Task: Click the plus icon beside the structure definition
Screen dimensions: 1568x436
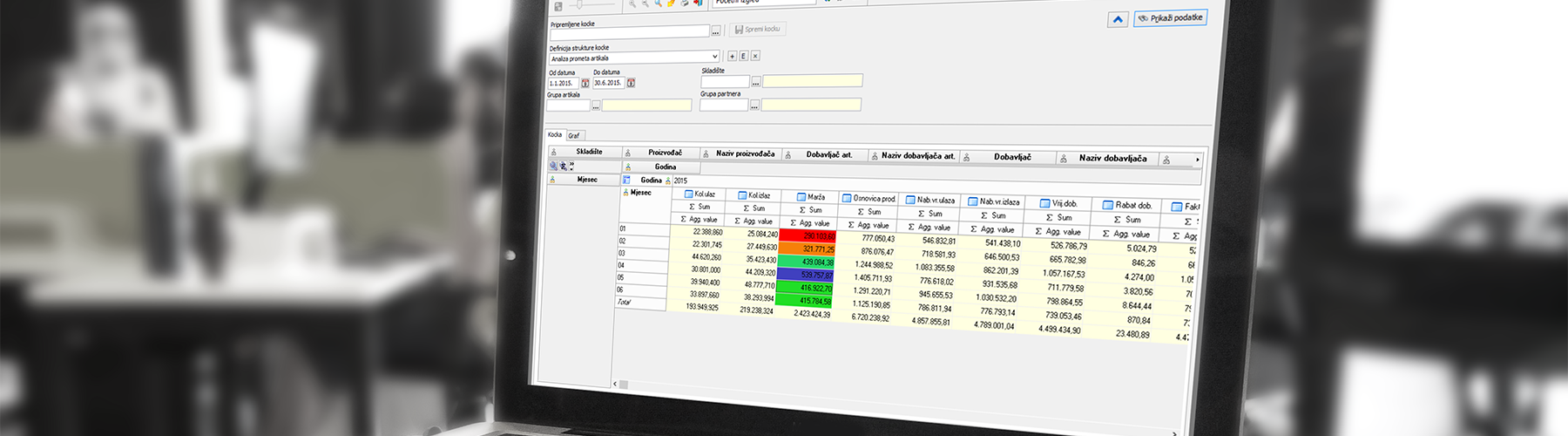Action: pyautogui.click(x=732, y=56)
